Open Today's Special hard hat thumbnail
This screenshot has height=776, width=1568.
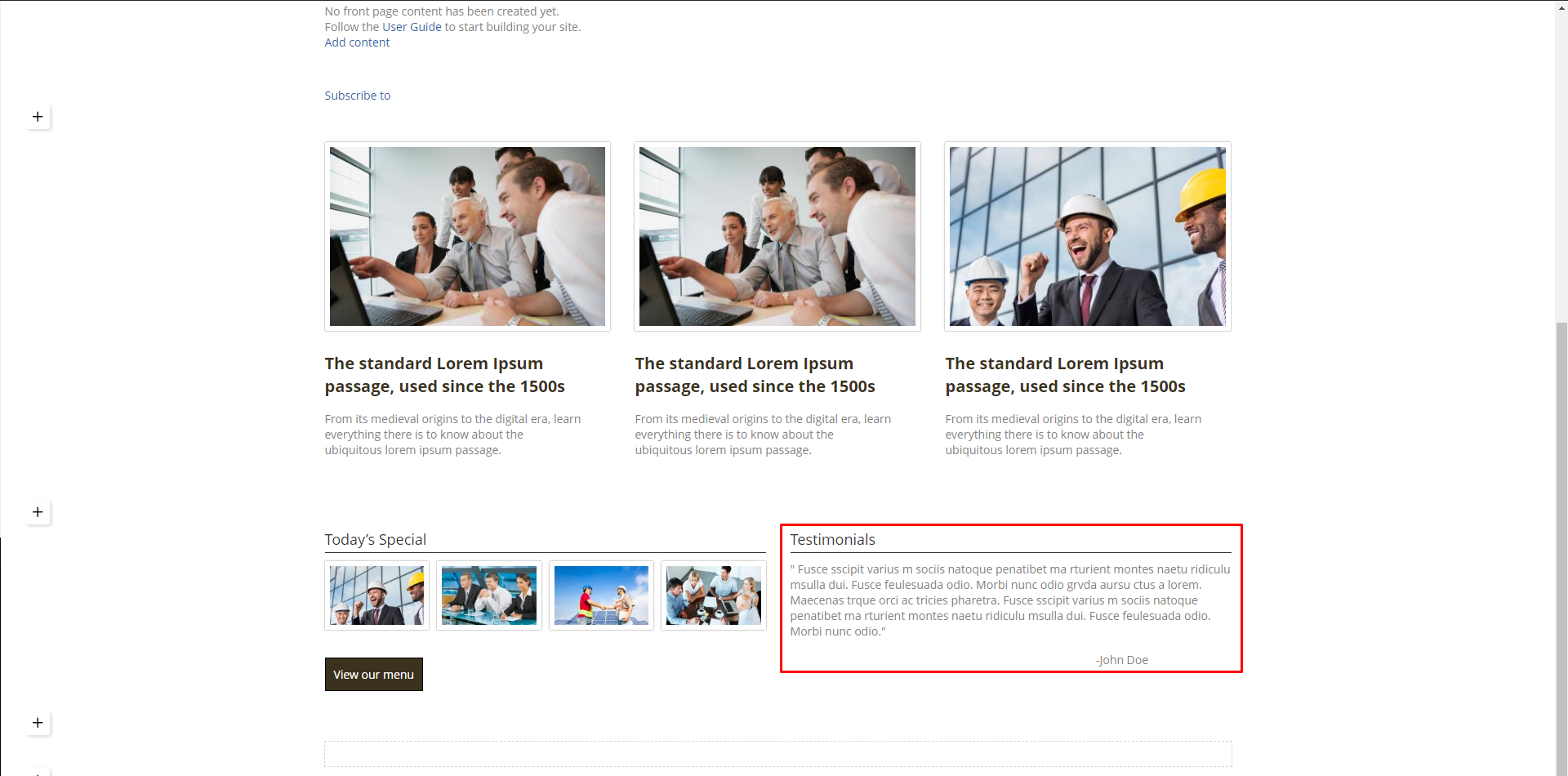376,595
